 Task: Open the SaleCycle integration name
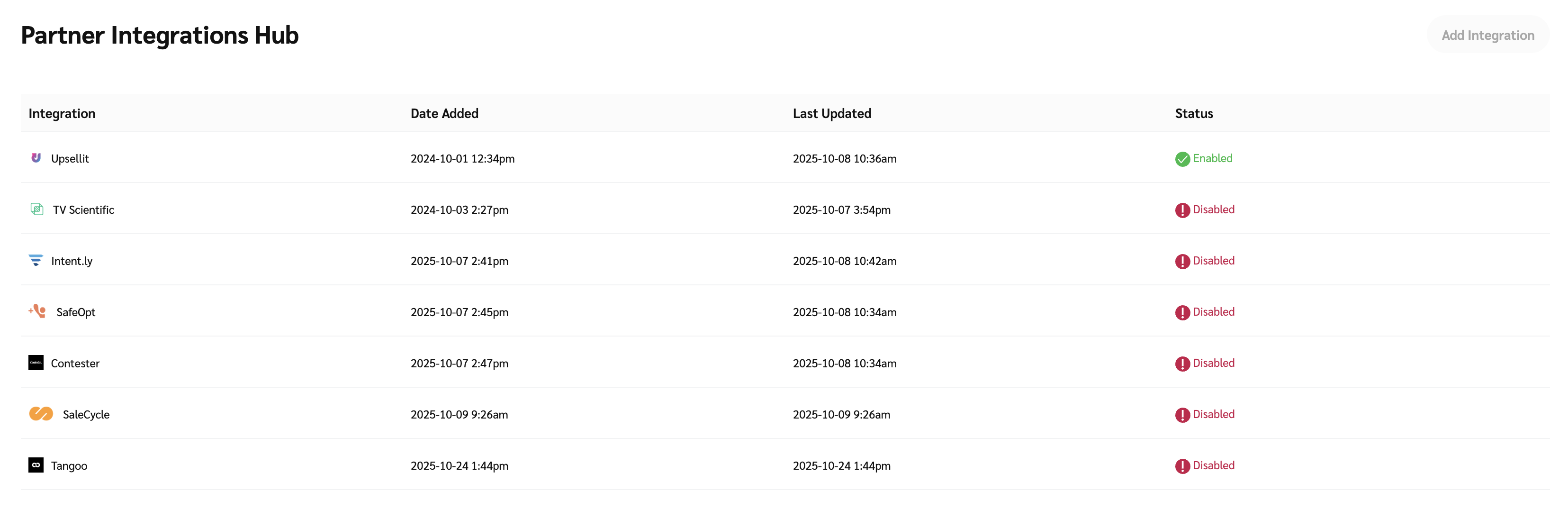tap(86, 414)
